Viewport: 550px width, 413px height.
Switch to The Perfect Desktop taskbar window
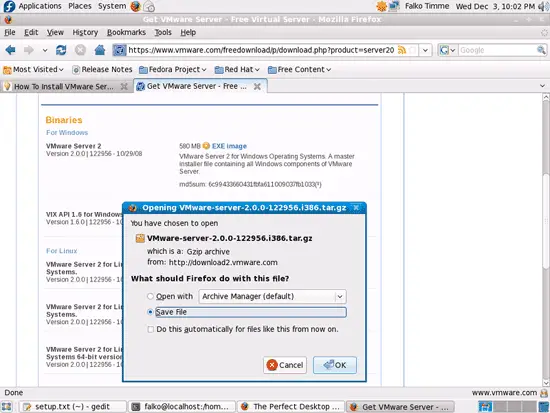pos(291,407)
